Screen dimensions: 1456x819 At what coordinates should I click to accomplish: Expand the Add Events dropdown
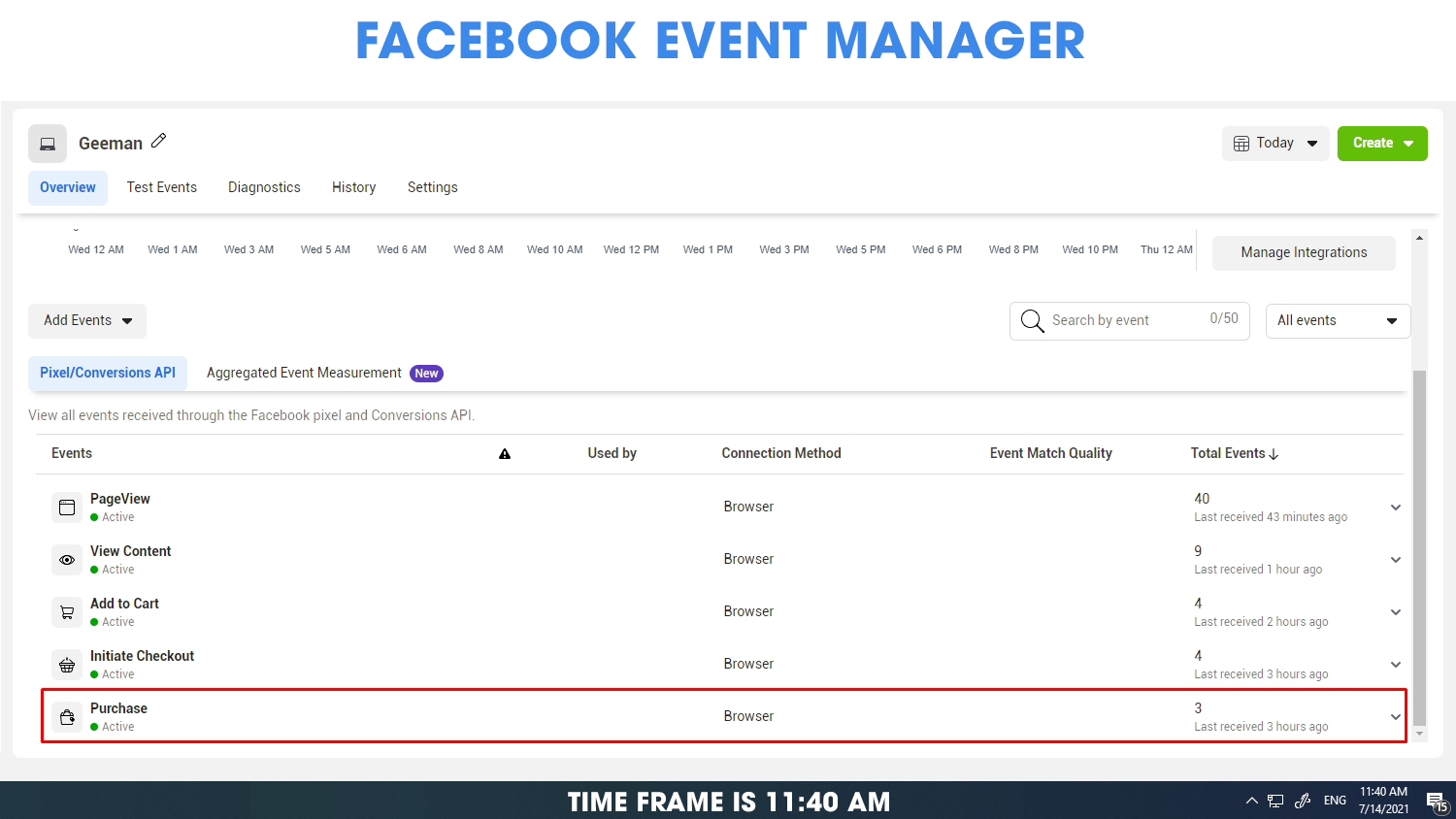(x=87, y=321)
